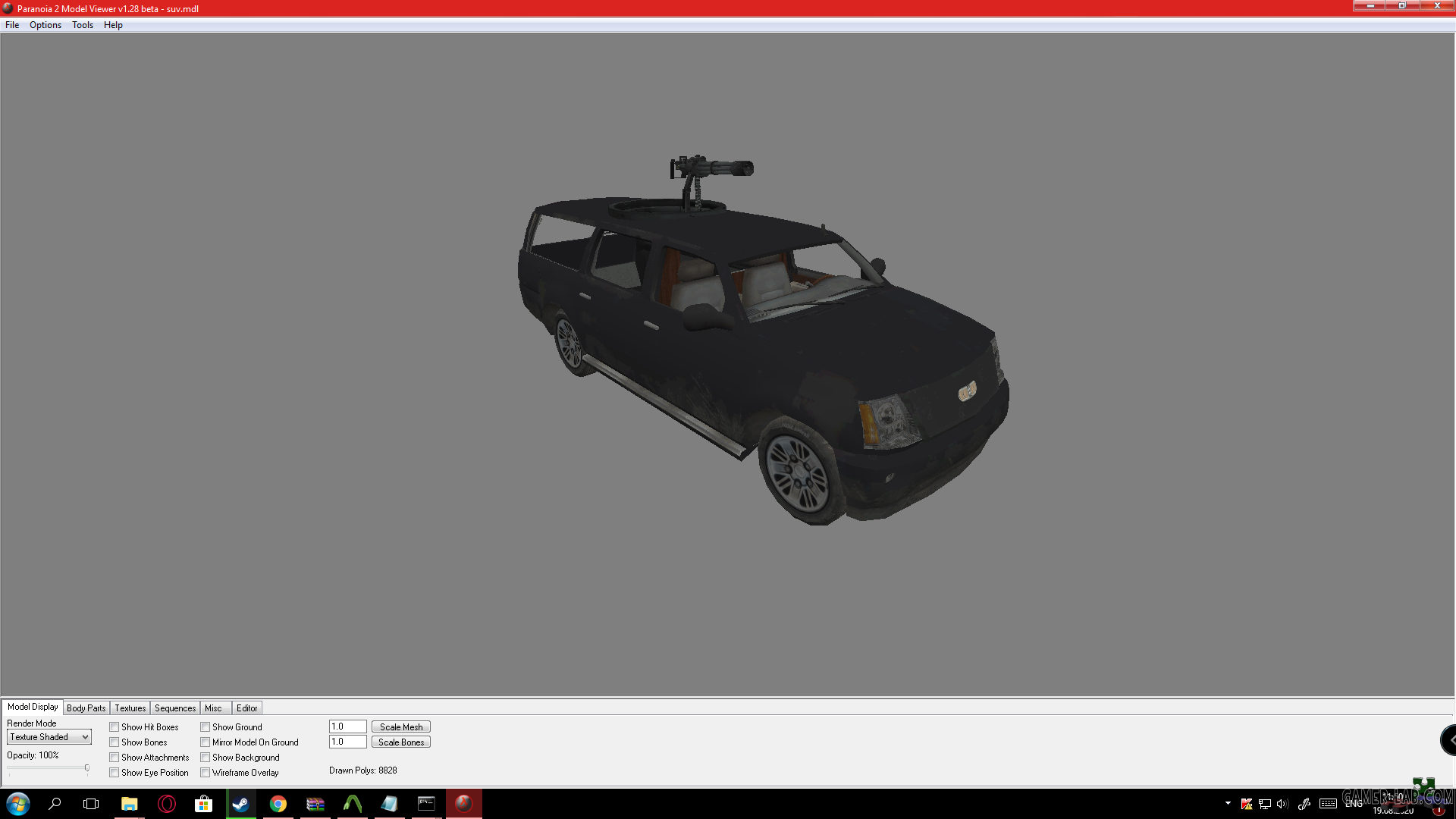
Task: Open File Explorer from taskbar
Action: tap(129, 804)
